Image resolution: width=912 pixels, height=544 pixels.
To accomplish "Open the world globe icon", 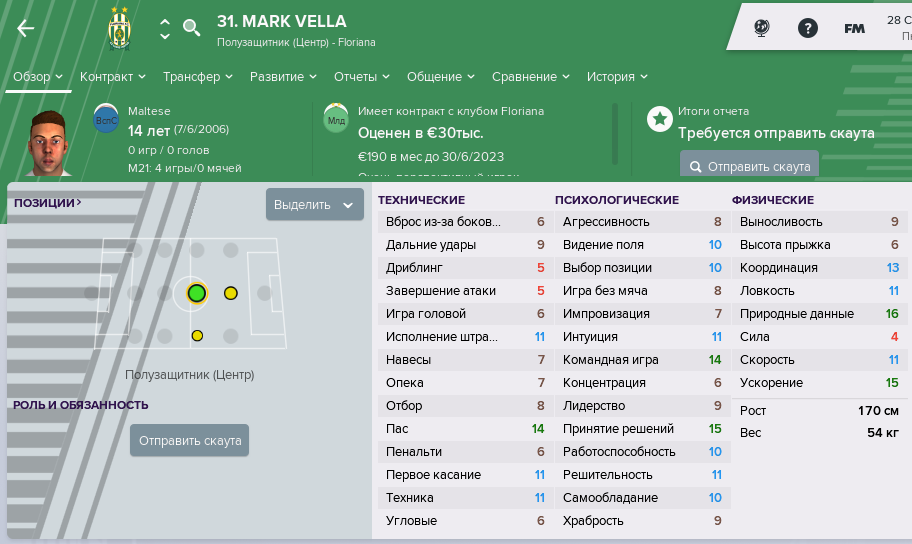I will pyautogui.click(x=761, y=28).
